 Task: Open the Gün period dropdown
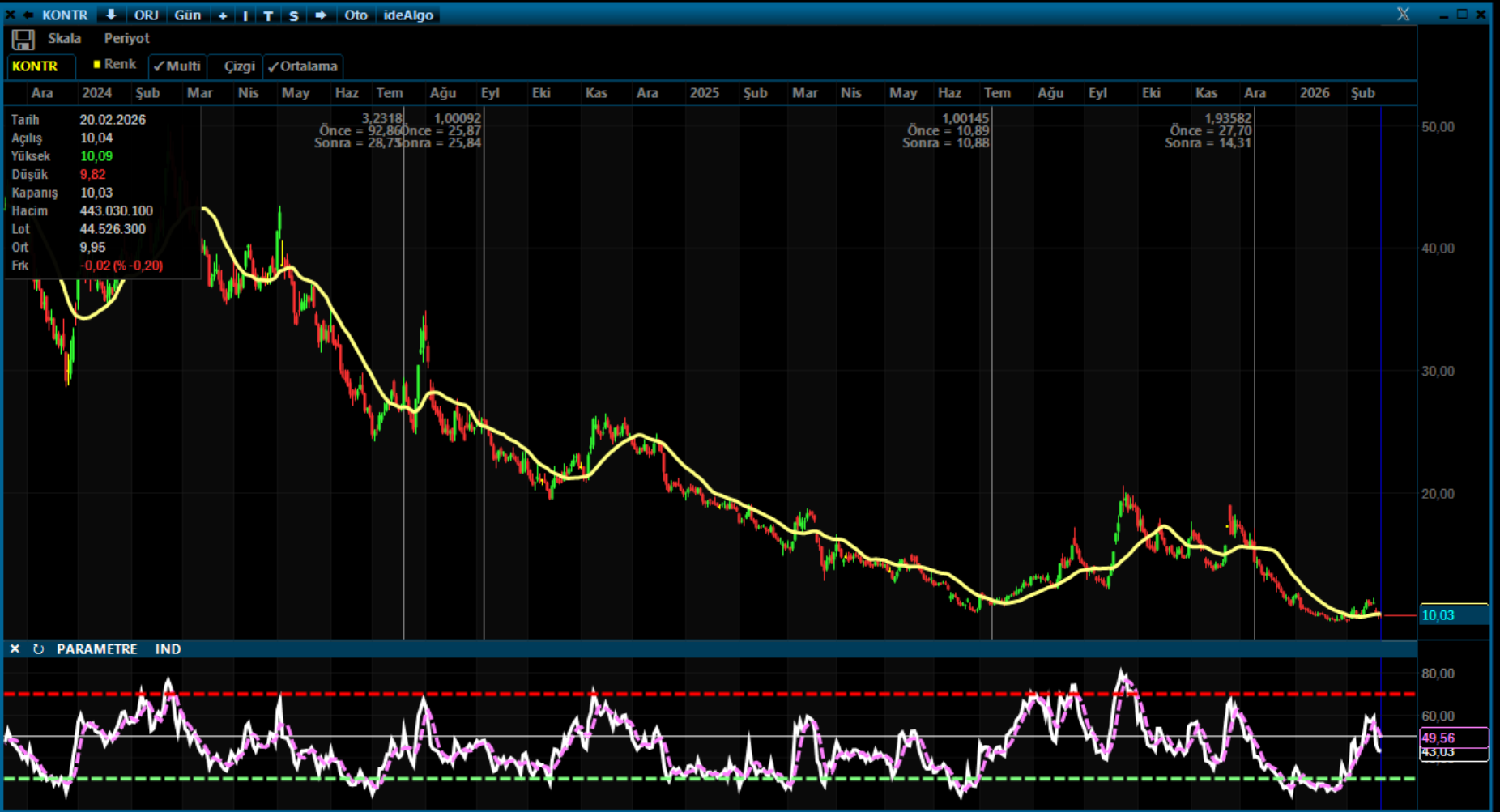click(x=188, y=15)
